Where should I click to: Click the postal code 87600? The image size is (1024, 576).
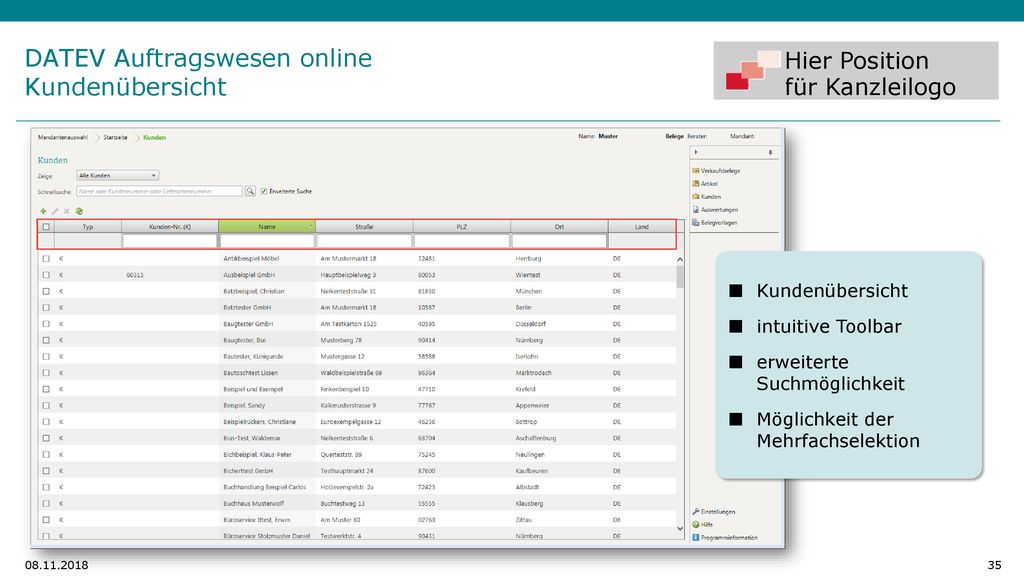point(426,471)
